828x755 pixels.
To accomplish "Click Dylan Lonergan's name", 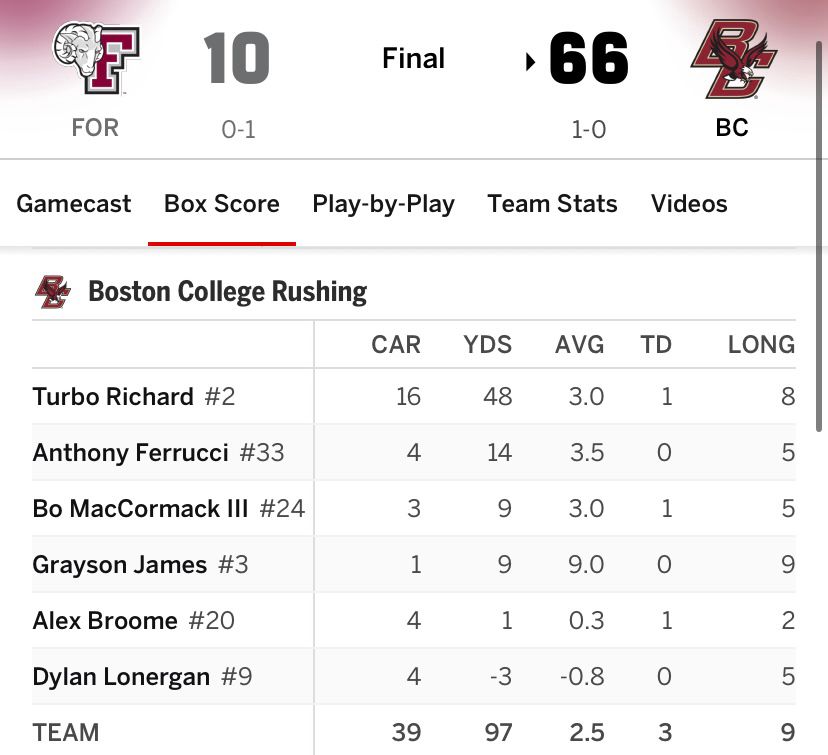I will (121, 677).
